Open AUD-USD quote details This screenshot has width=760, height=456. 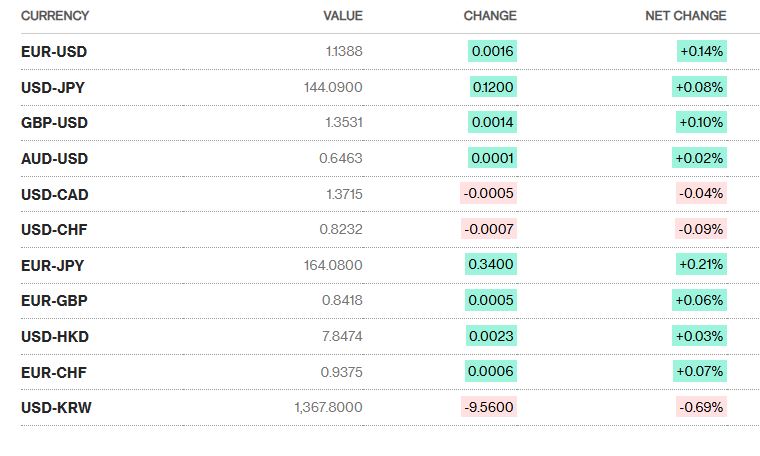point(54,158)
